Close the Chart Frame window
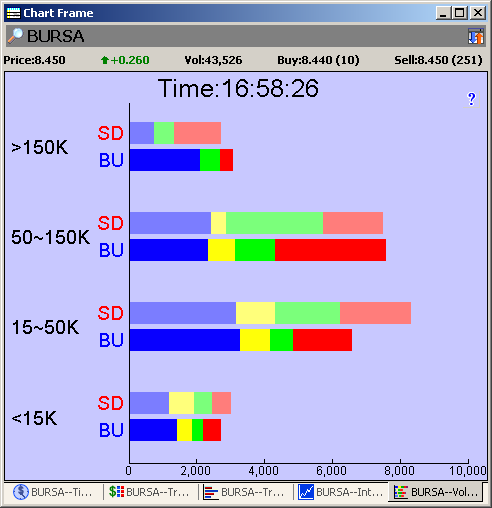Image resolution: width=492 pixels, height=508 pixels. (478, 13)
